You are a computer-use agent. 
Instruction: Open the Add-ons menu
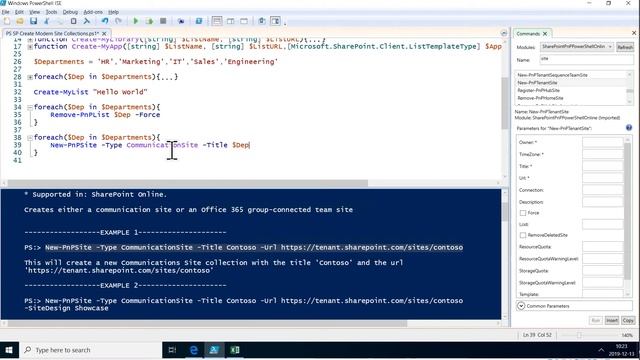coord(93,12)
